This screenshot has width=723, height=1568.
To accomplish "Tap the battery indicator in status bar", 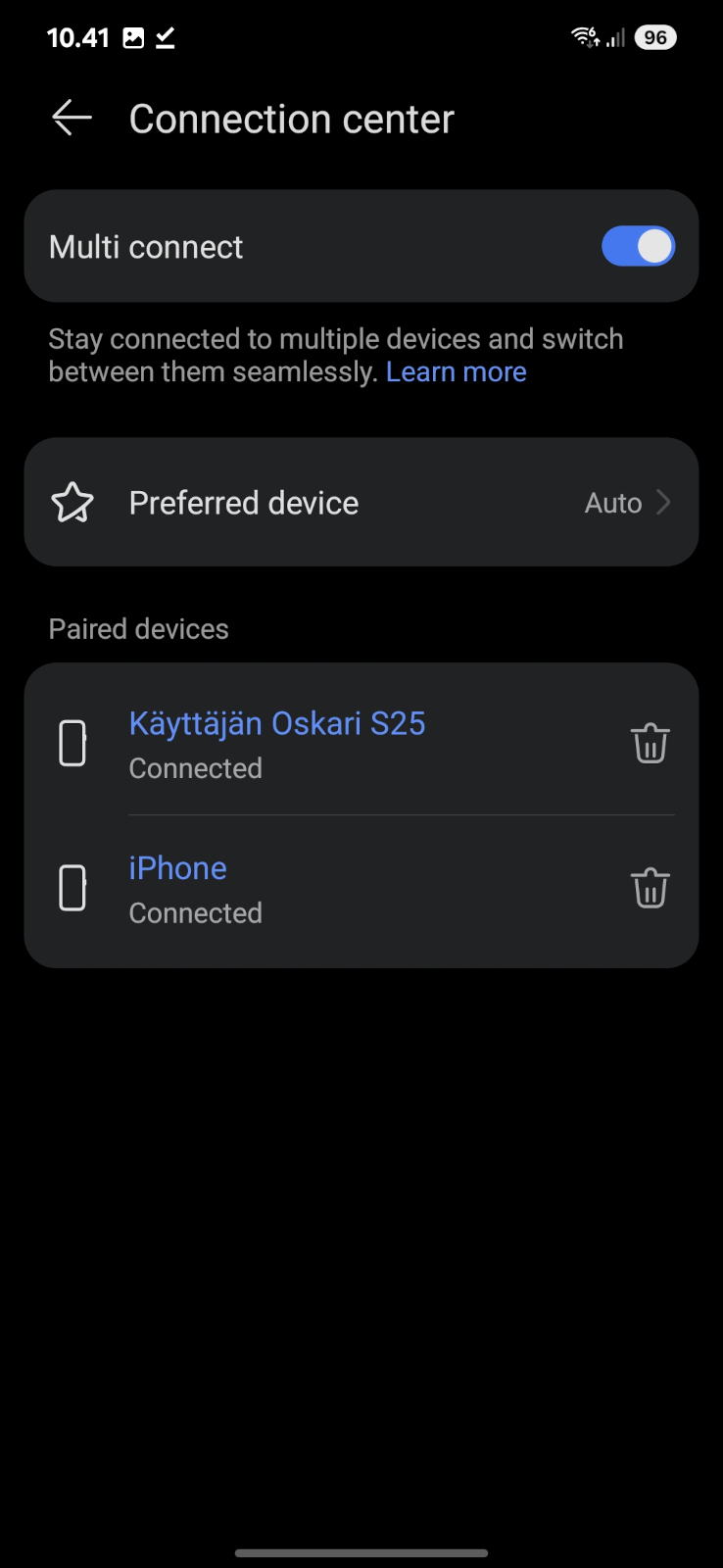I will pyautogui.click(x=655, y=38).
